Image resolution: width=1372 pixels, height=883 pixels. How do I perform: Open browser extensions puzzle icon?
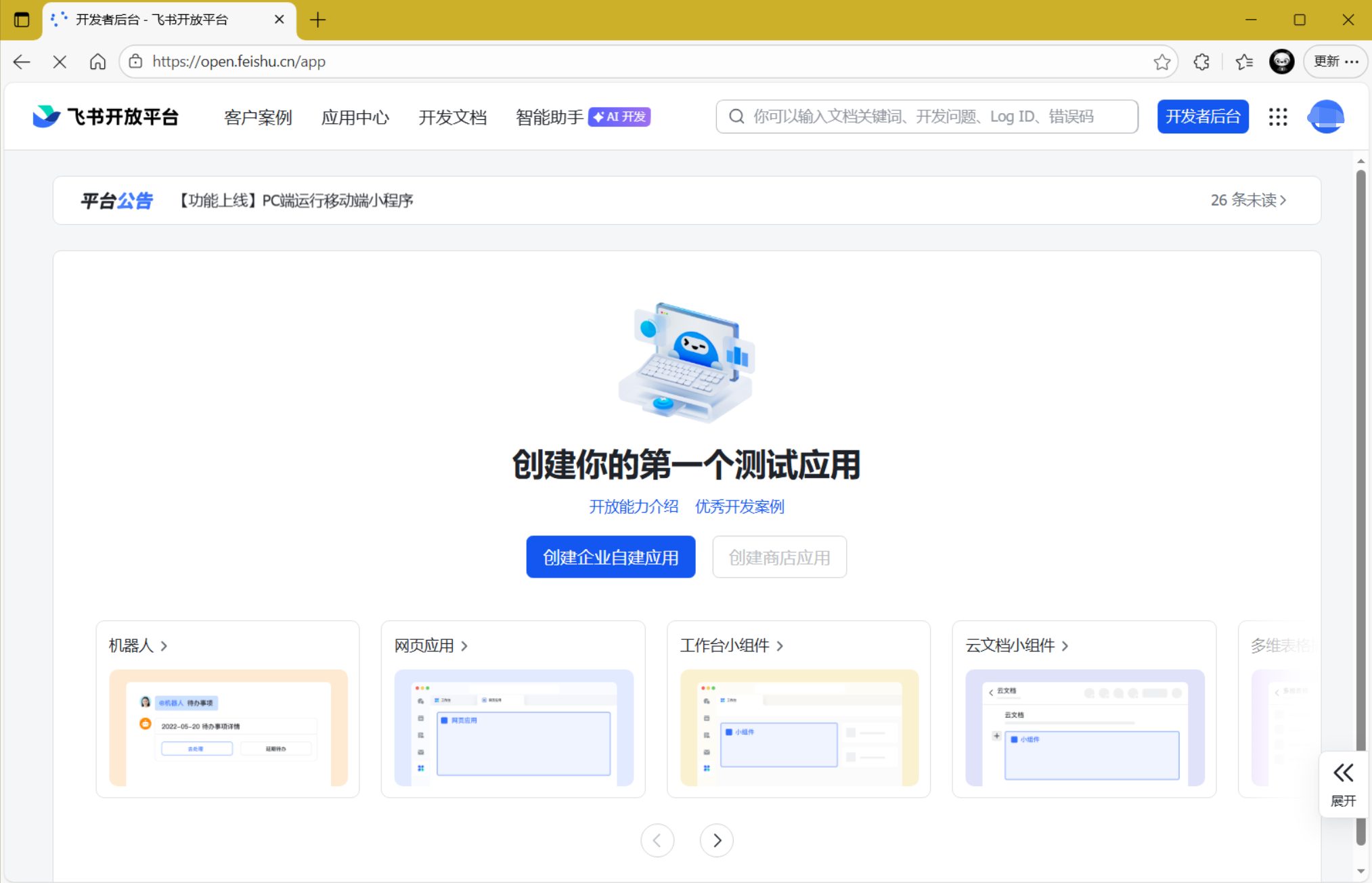1201,62
